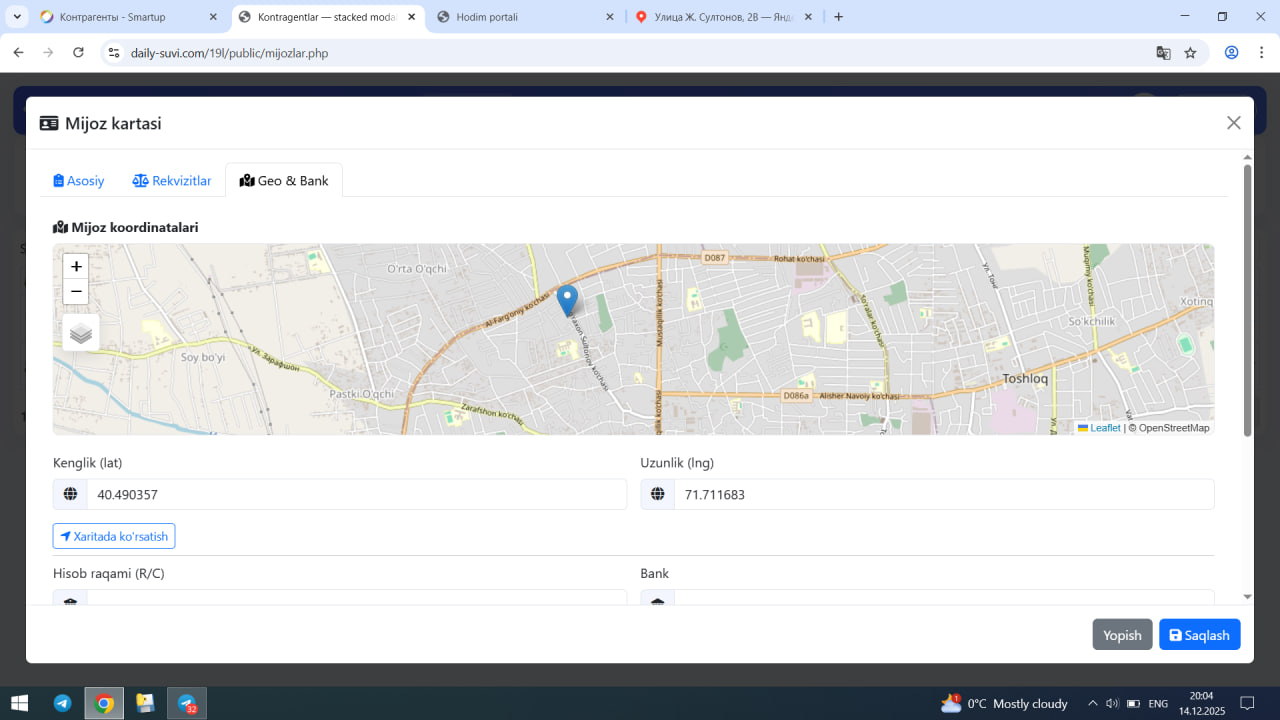Image resolution: width=1280 pixels, height=720 pixels.
Task: Bookmark this page with the star icon
Action: (1190, 53)
